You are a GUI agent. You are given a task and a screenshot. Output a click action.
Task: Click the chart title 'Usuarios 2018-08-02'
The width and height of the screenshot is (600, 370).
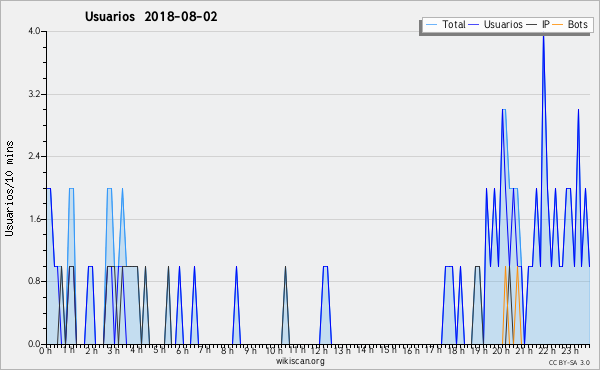(151, 17)
